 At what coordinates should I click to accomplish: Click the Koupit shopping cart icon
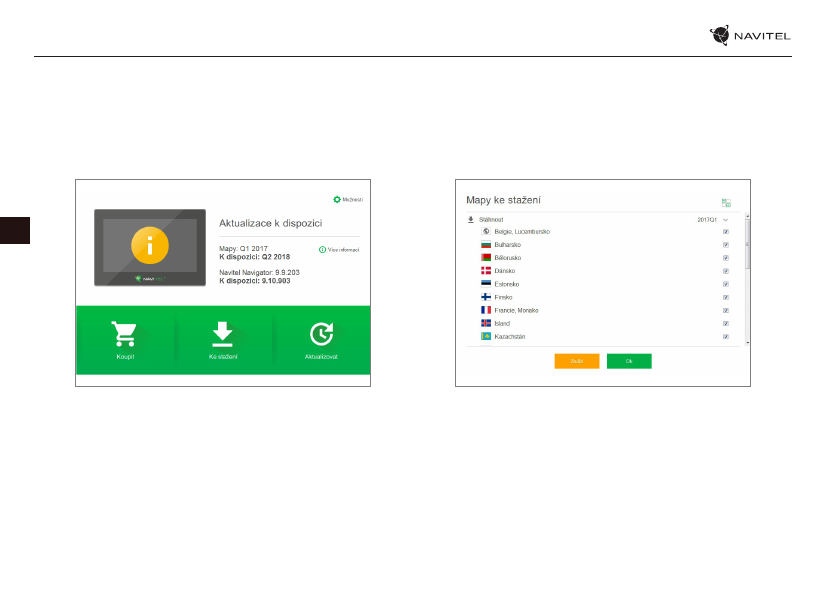point(125,334)
